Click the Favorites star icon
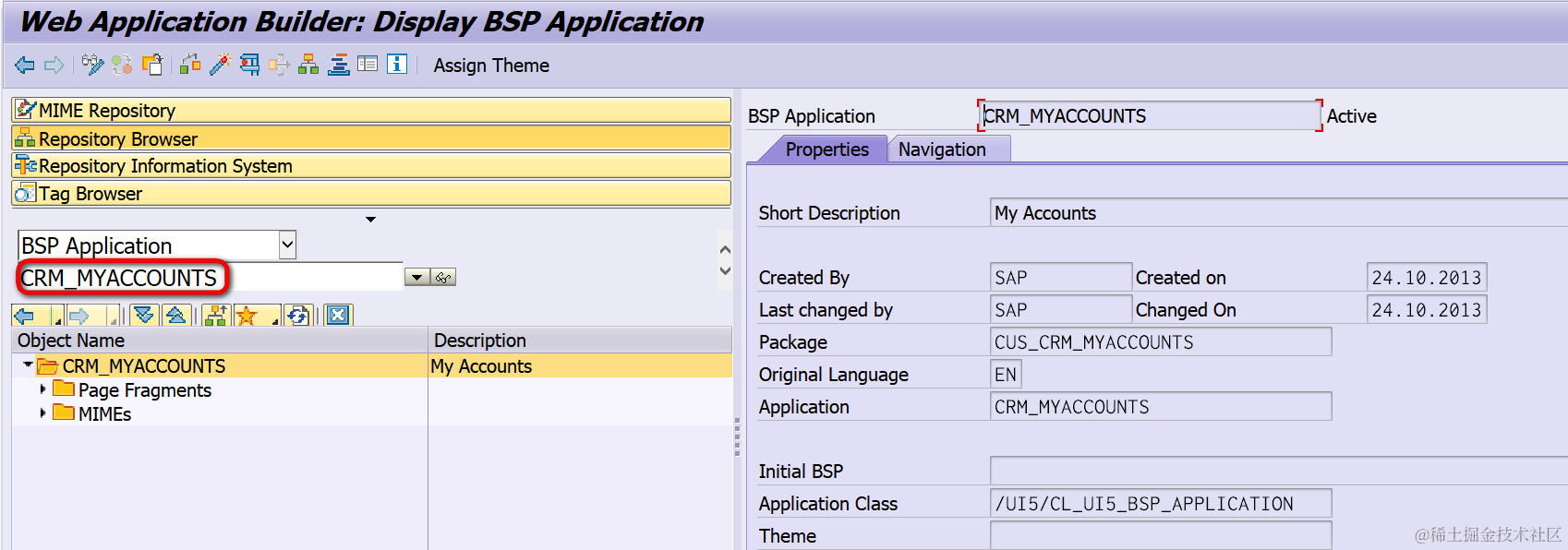This screenshot has height=550, width=1568. coord(247,316)
